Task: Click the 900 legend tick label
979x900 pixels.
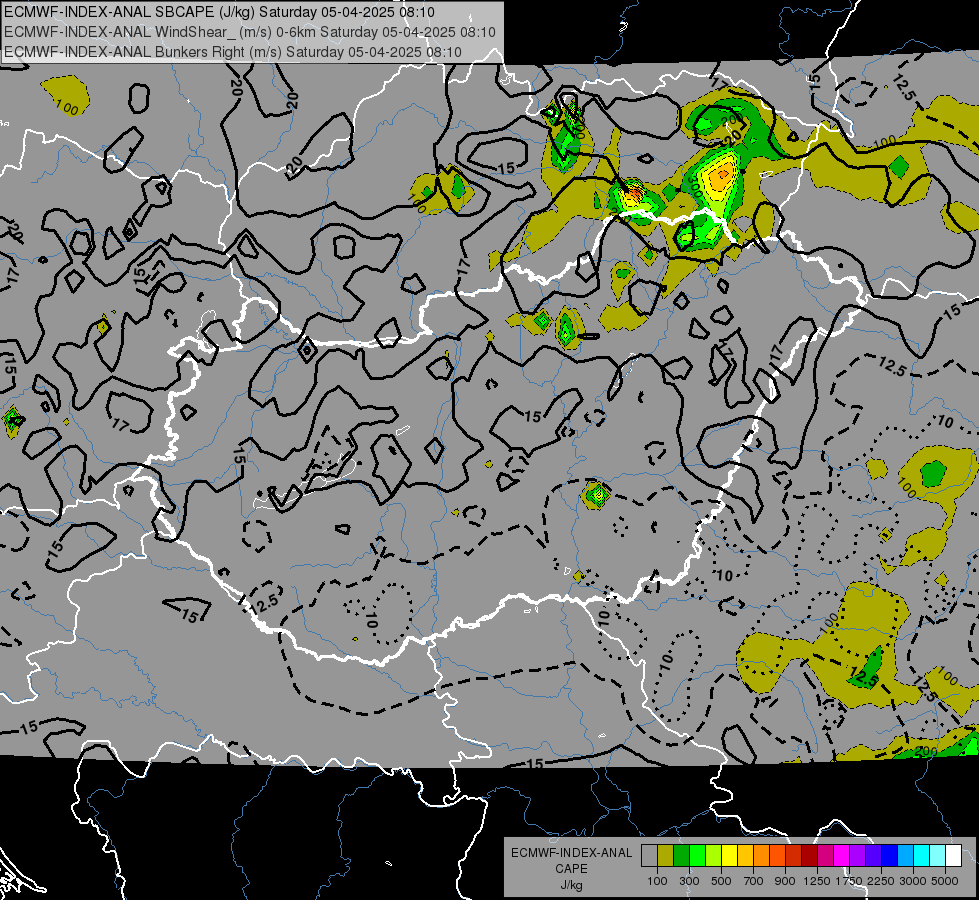Action: tap(785, 881)
